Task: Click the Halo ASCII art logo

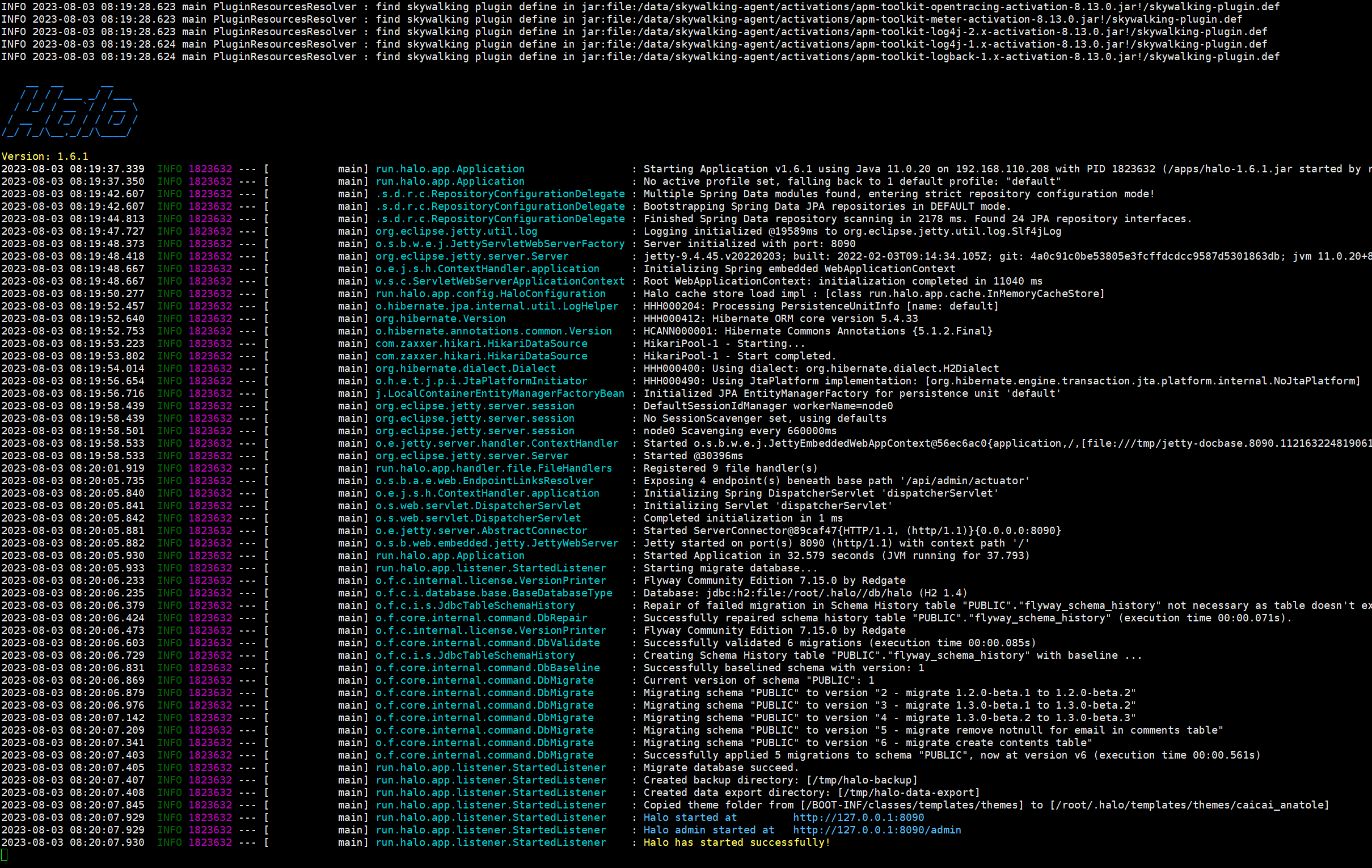Action: (x=70, y=112)
